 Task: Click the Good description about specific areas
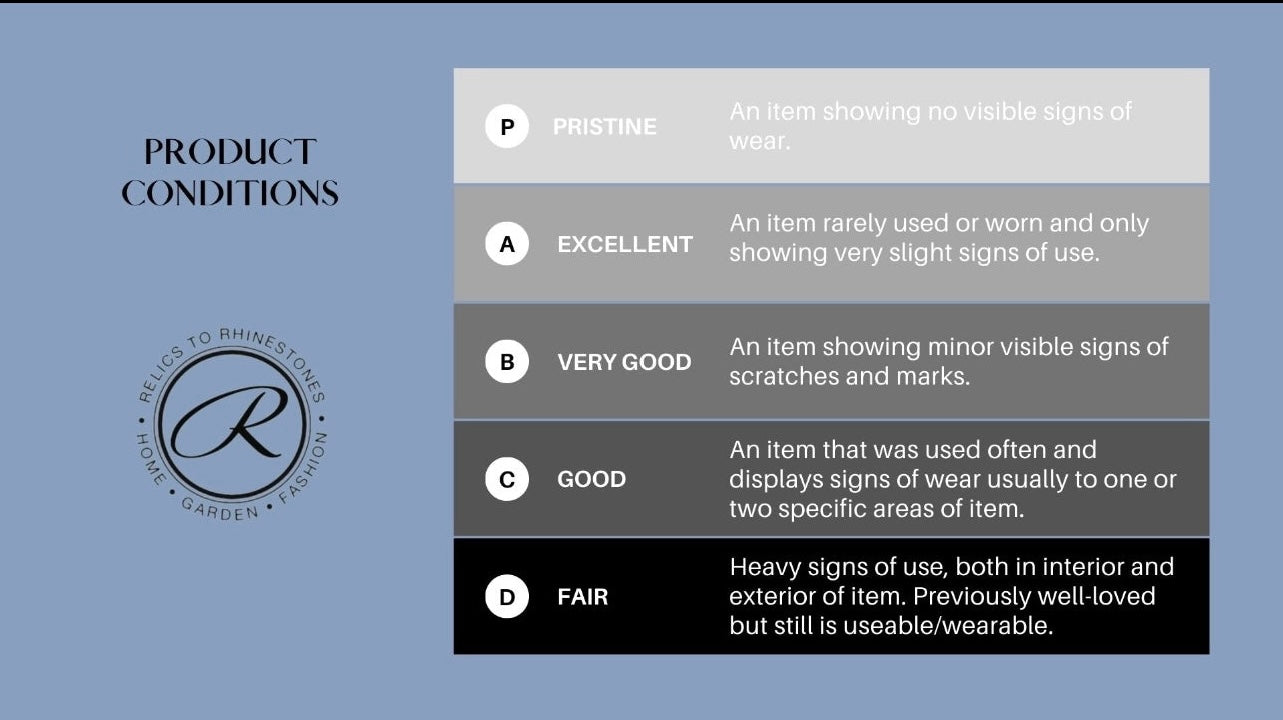[952, 479]
